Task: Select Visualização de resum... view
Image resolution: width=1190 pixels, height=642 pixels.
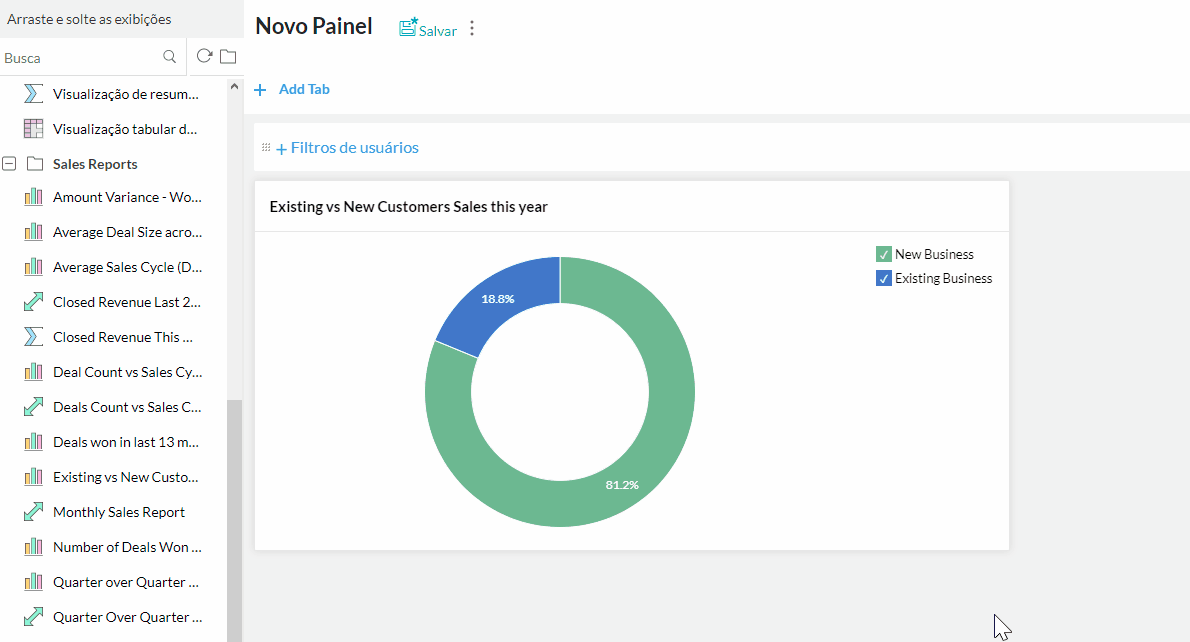Action: (126, 94)
